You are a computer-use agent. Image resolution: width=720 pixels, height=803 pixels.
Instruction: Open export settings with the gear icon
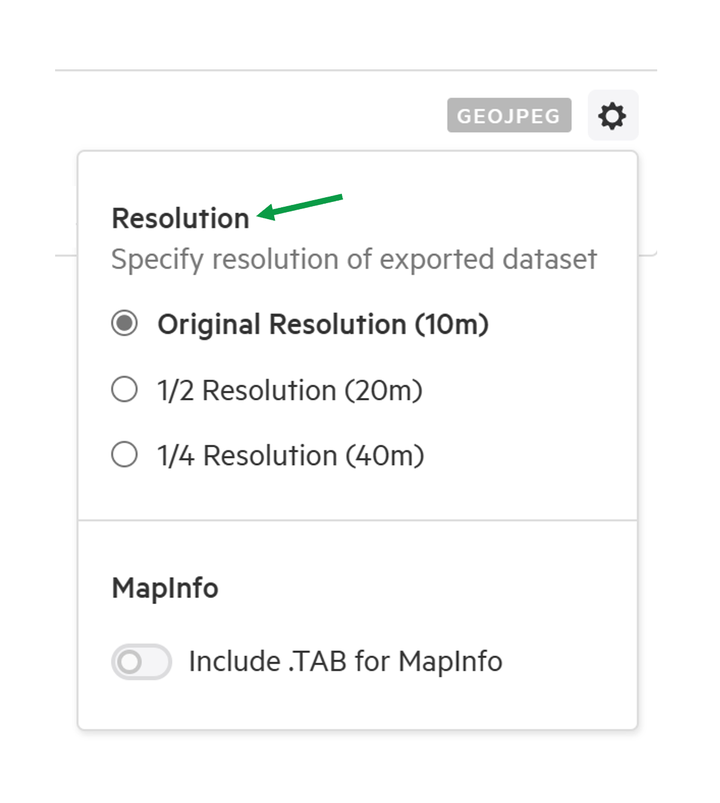(x=612, y=116)
